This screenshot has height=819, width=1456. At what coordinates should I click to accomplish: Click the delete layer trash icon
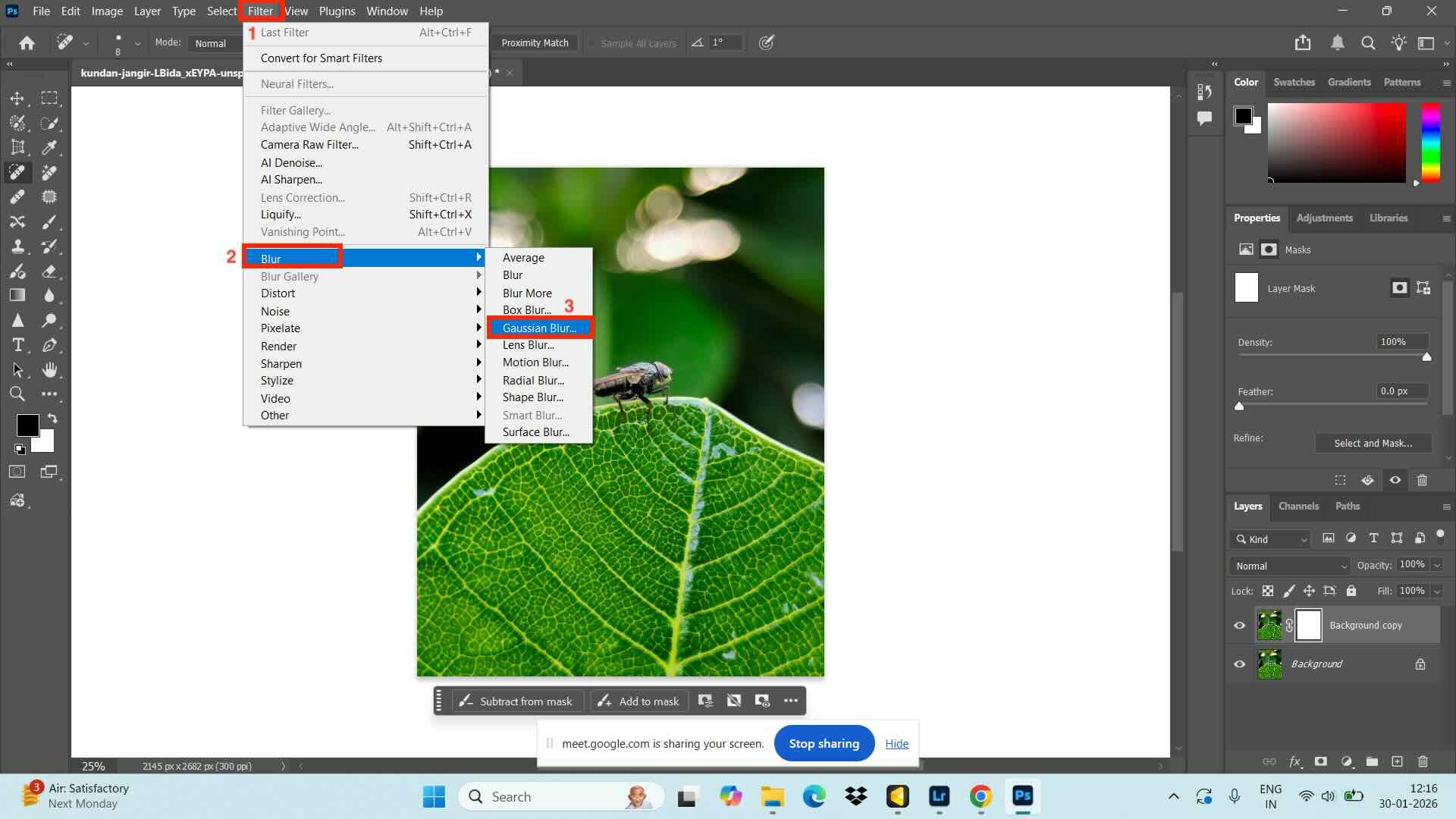coord(1423,761)
